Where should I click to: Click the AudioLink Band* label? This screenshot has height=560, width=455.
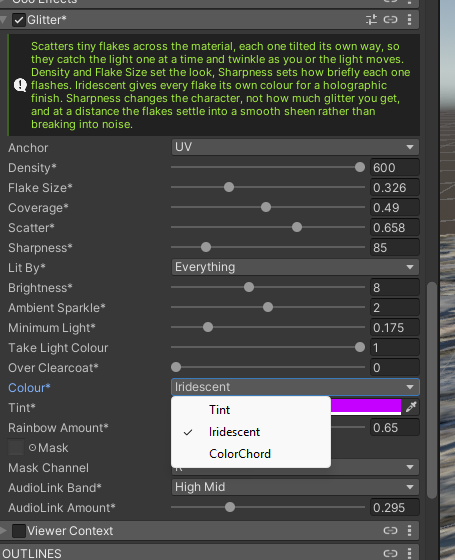click(x=55, y=488)
